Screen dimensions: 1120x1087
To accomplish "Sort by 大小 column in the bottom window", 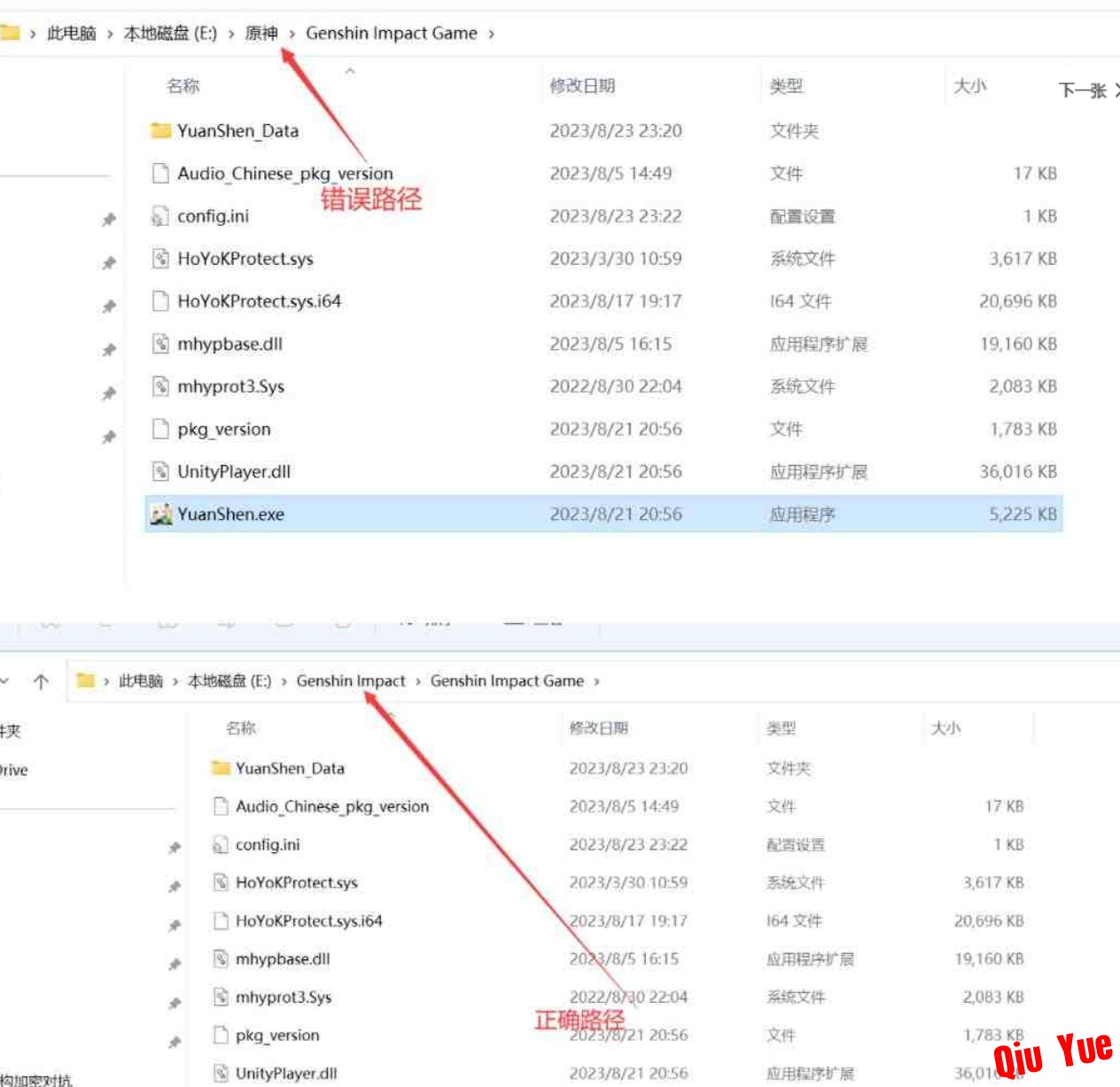I will (x=945, y=728).
